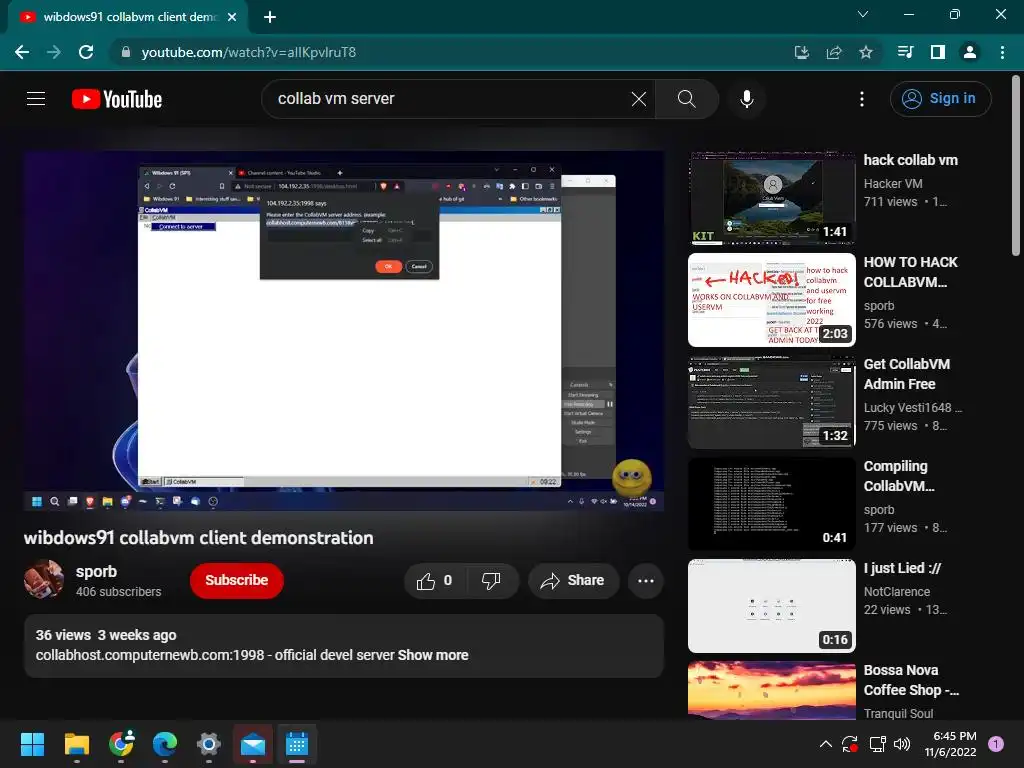Bookmark this page with the star
Image resolution: width=1024 pixels, height=768 pixels.
point(866,52)
